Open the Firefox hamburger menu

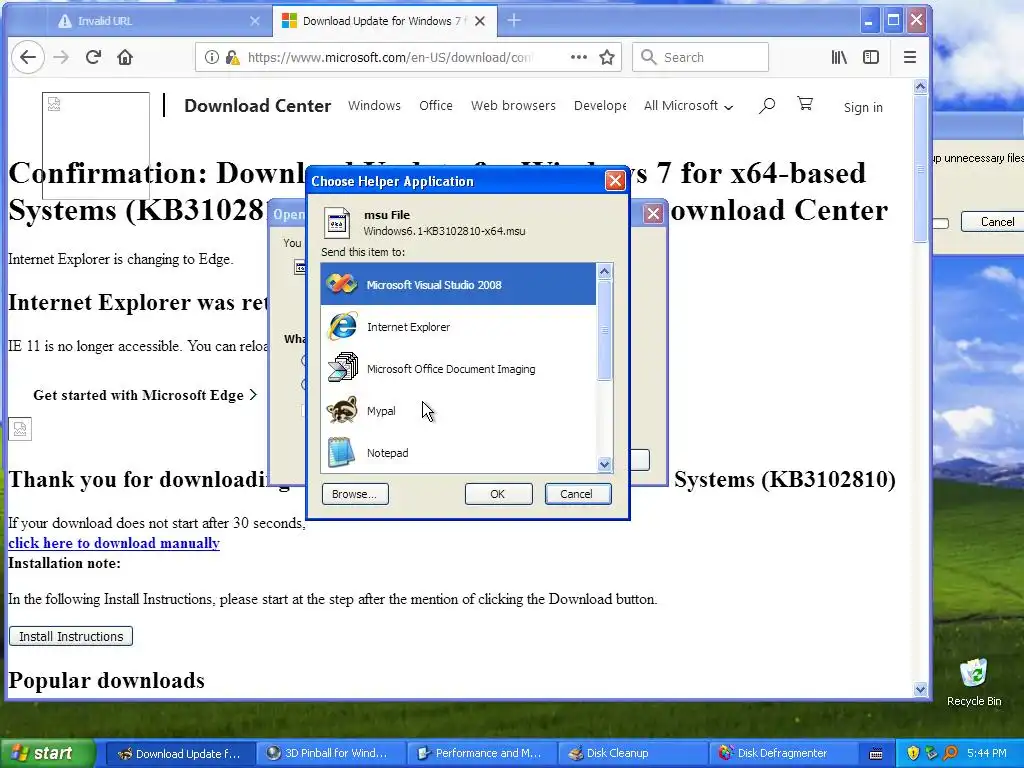910,57
